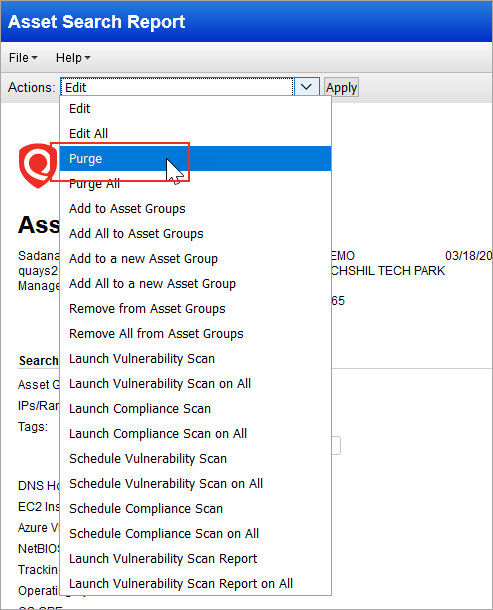Select Schedule Vulnerability Scan
493x610 pixels.
tap(195, 459)
